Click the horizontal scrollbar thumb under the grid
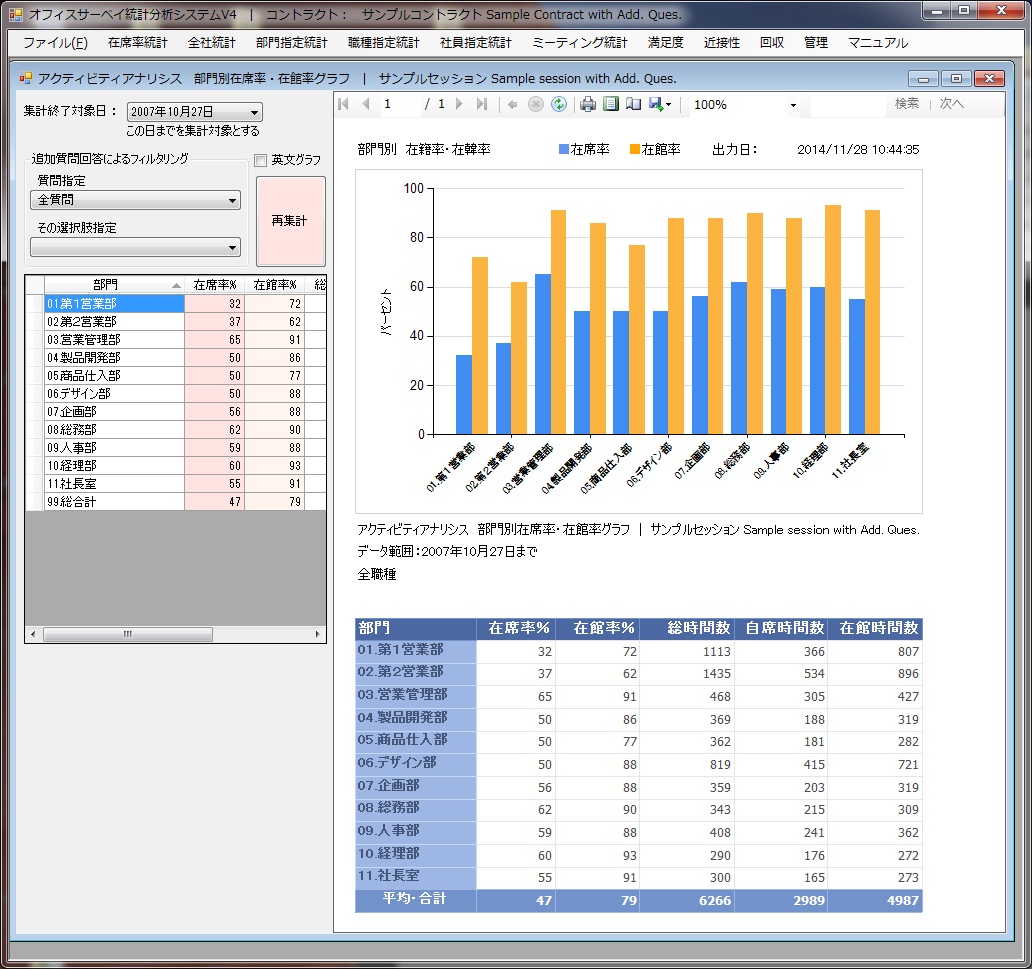Screen dimensions: 1032x969 tap(128, 635)
